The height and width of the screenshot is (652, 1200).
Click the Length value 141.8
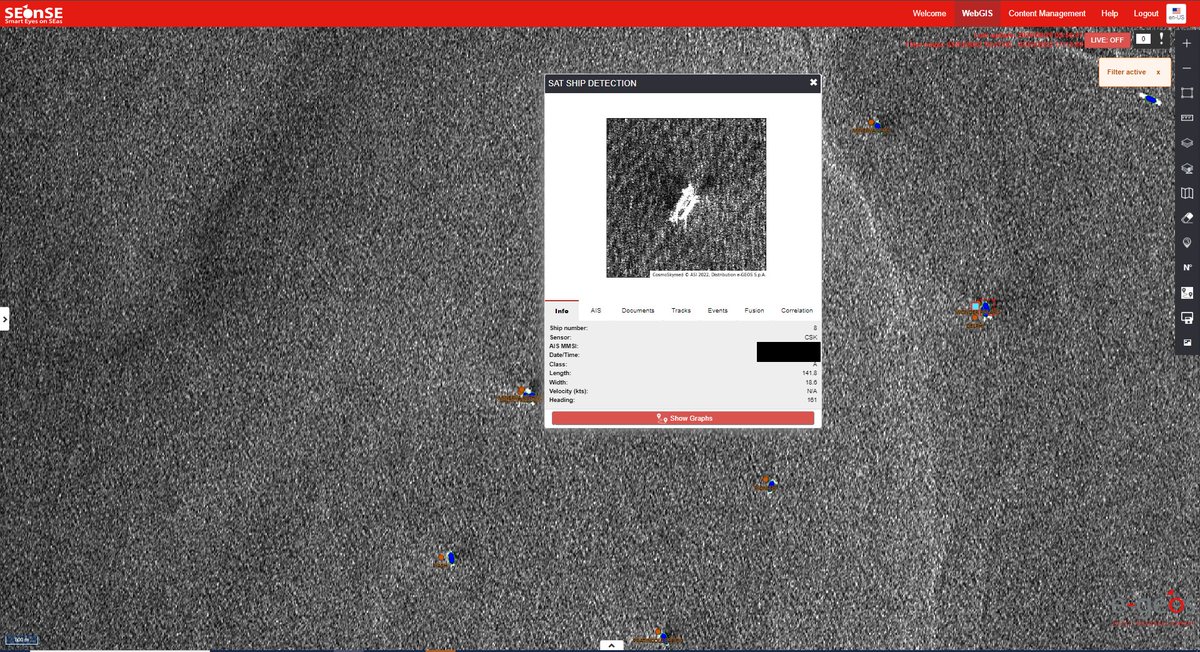(x=809, y=373)
